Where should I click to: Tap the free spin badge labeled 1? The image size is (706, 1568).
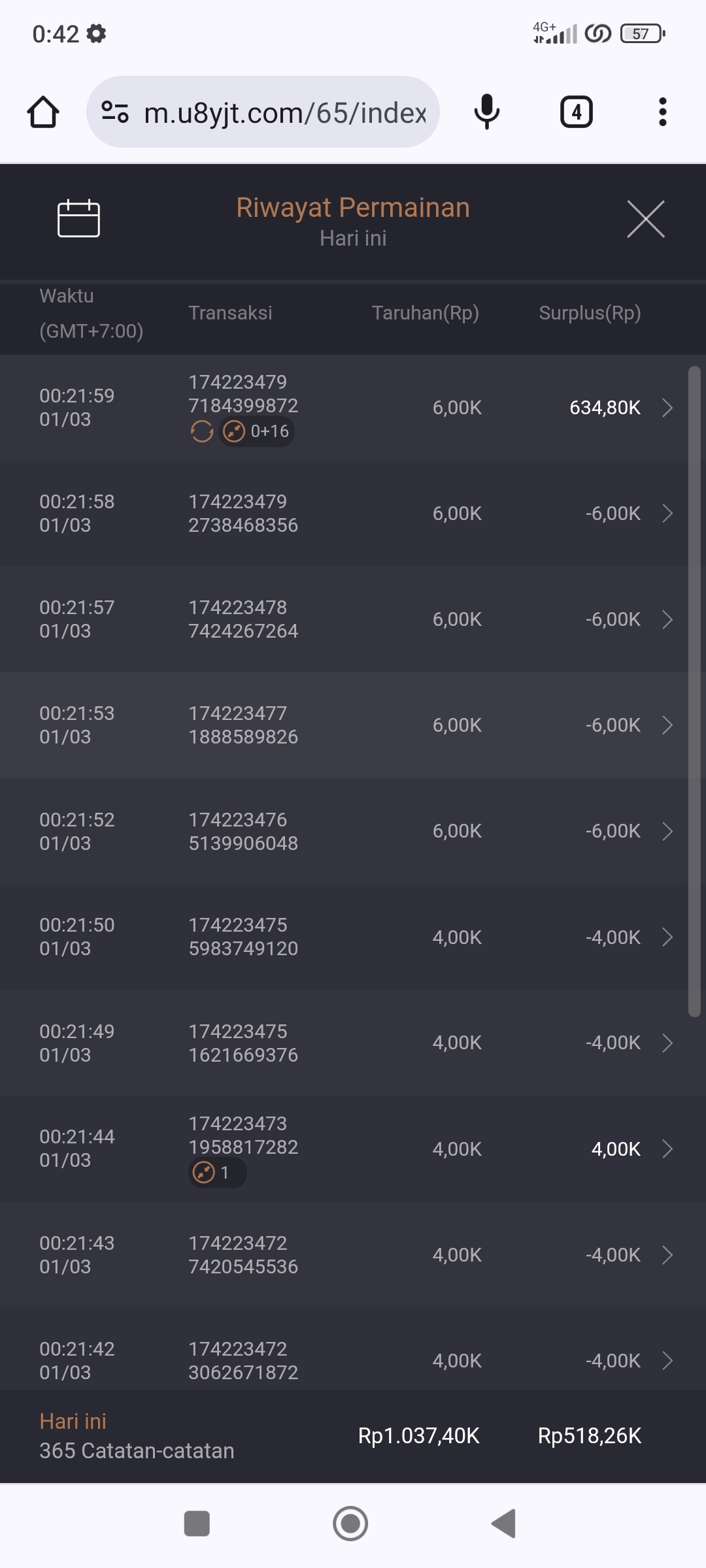coord(216,1173)
